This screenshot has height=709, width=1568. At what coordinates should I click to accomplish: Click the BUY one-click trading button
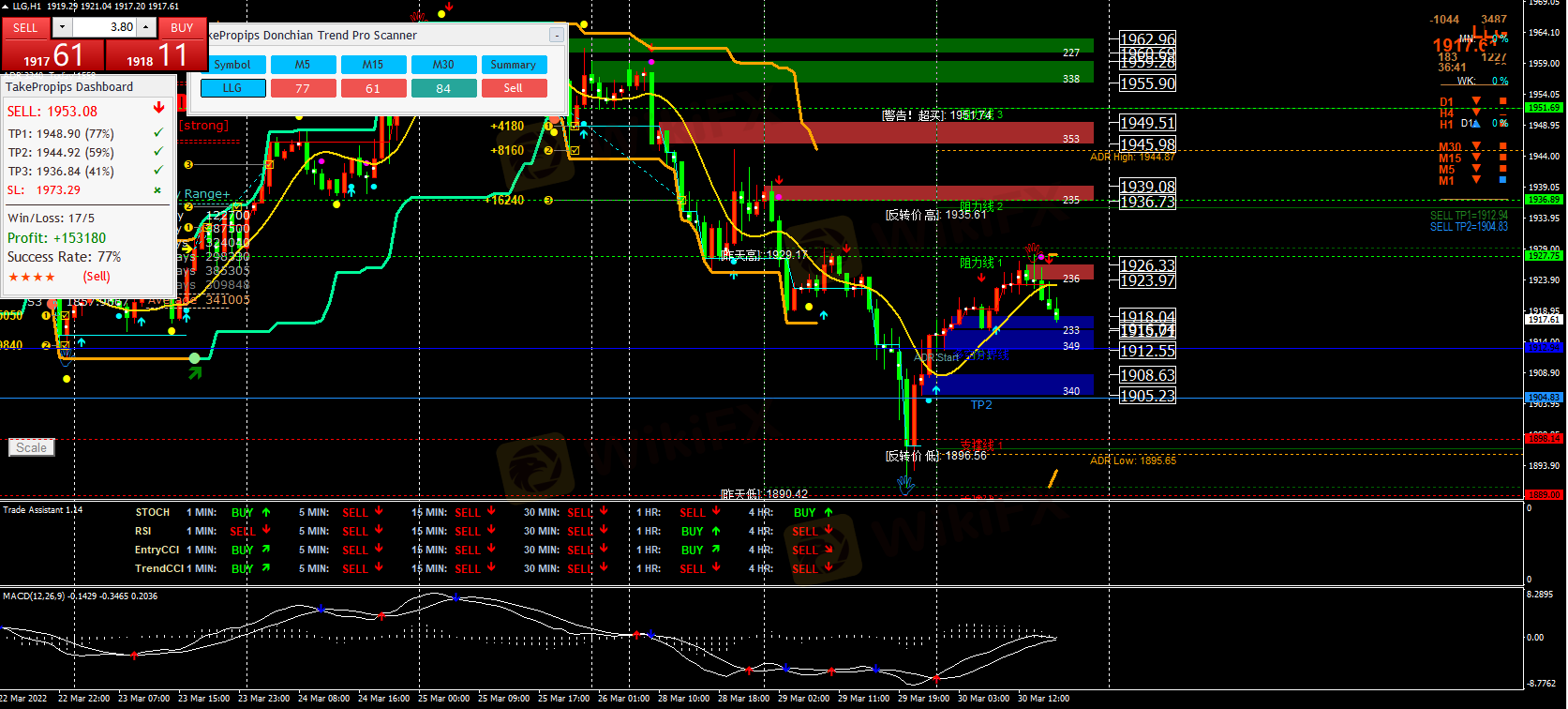coord(182,27)
